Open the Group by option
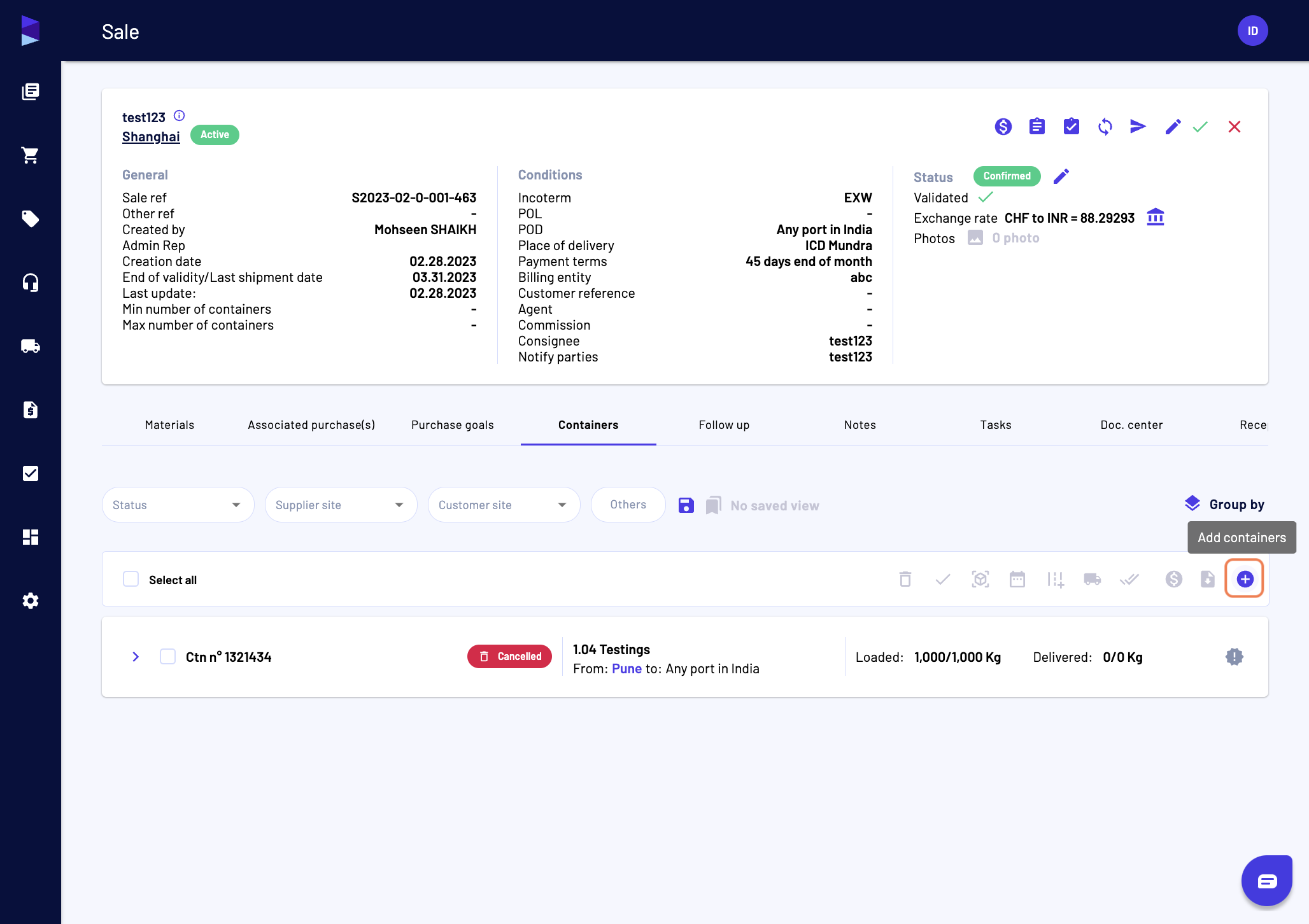The image size is (1309, 924). point(1224,504)
